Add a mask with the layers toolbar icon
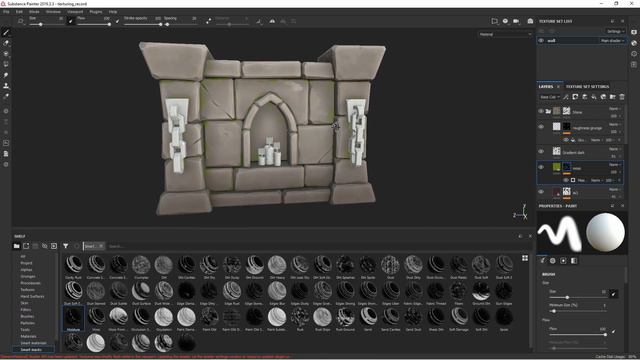This screenshot has width=640, height=360. tap(575, 97)
